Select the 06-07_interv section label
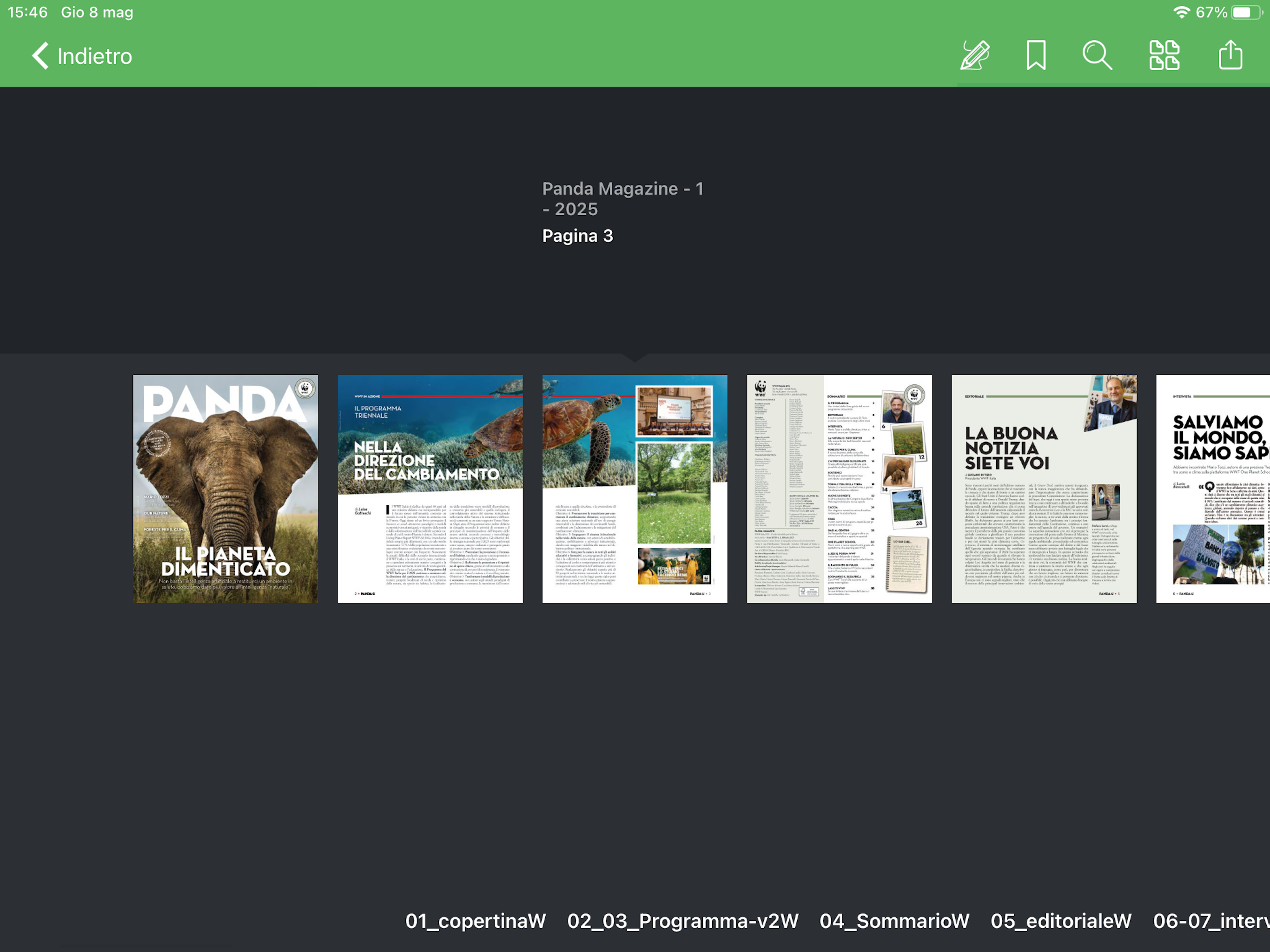Image resolution: width=1270 pixels, height=952 pixels. pos(1211,921)
